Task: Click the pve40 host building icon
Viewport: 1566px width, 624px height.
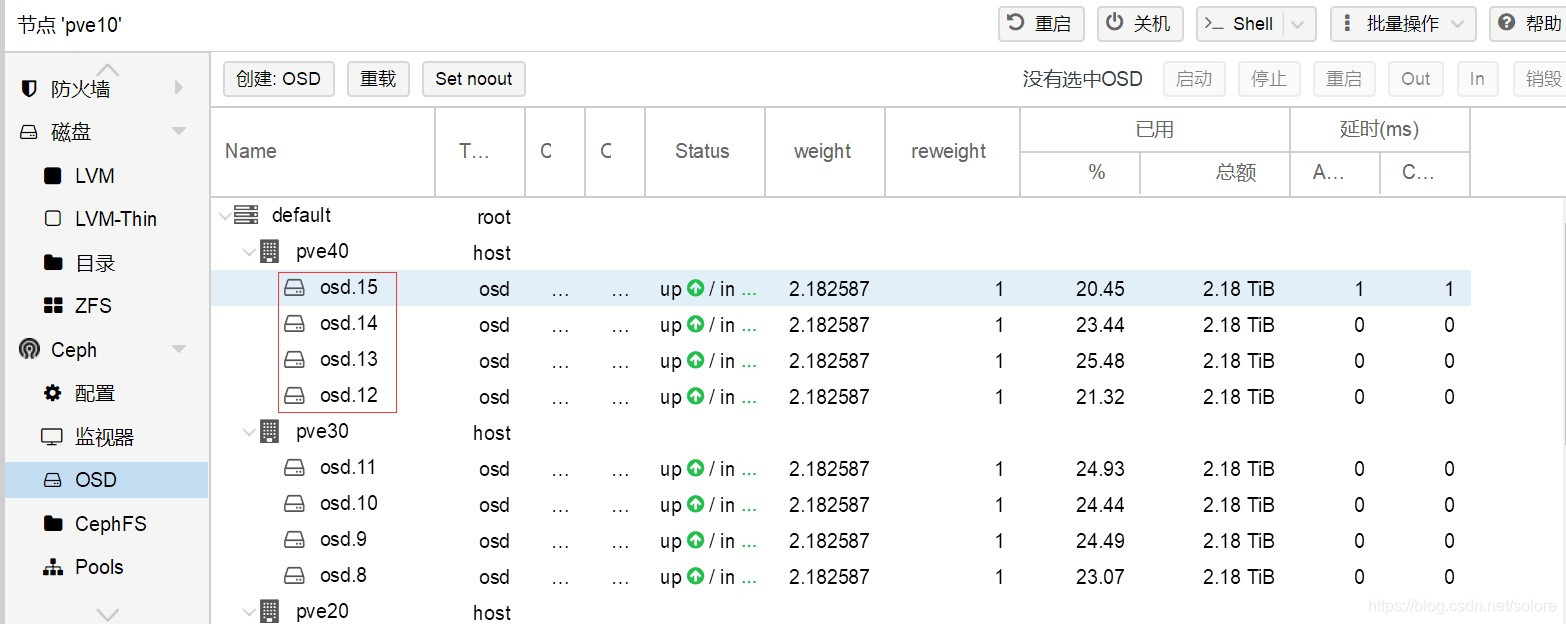Action: point(270,251)
